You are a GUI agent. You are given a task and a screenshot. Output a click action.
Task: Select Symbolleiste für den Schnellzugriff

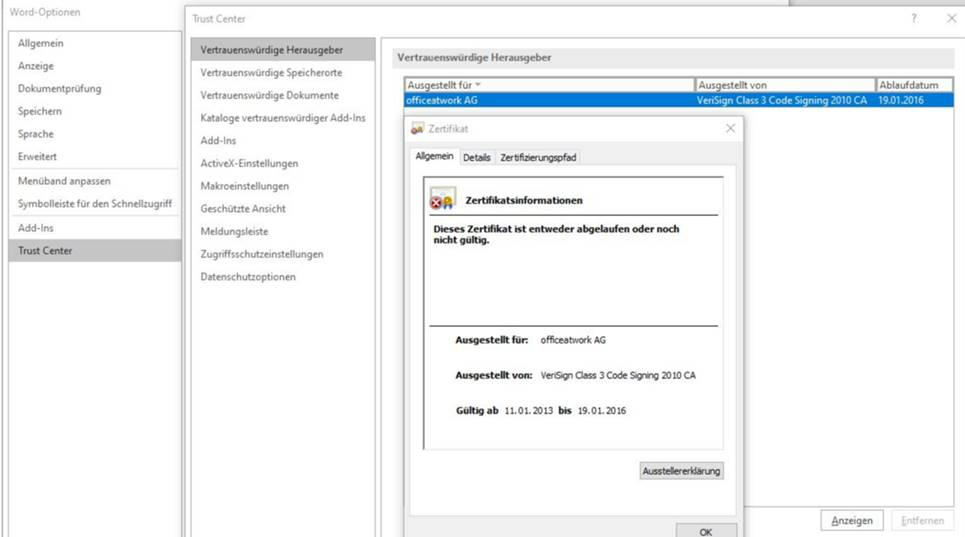95,204
